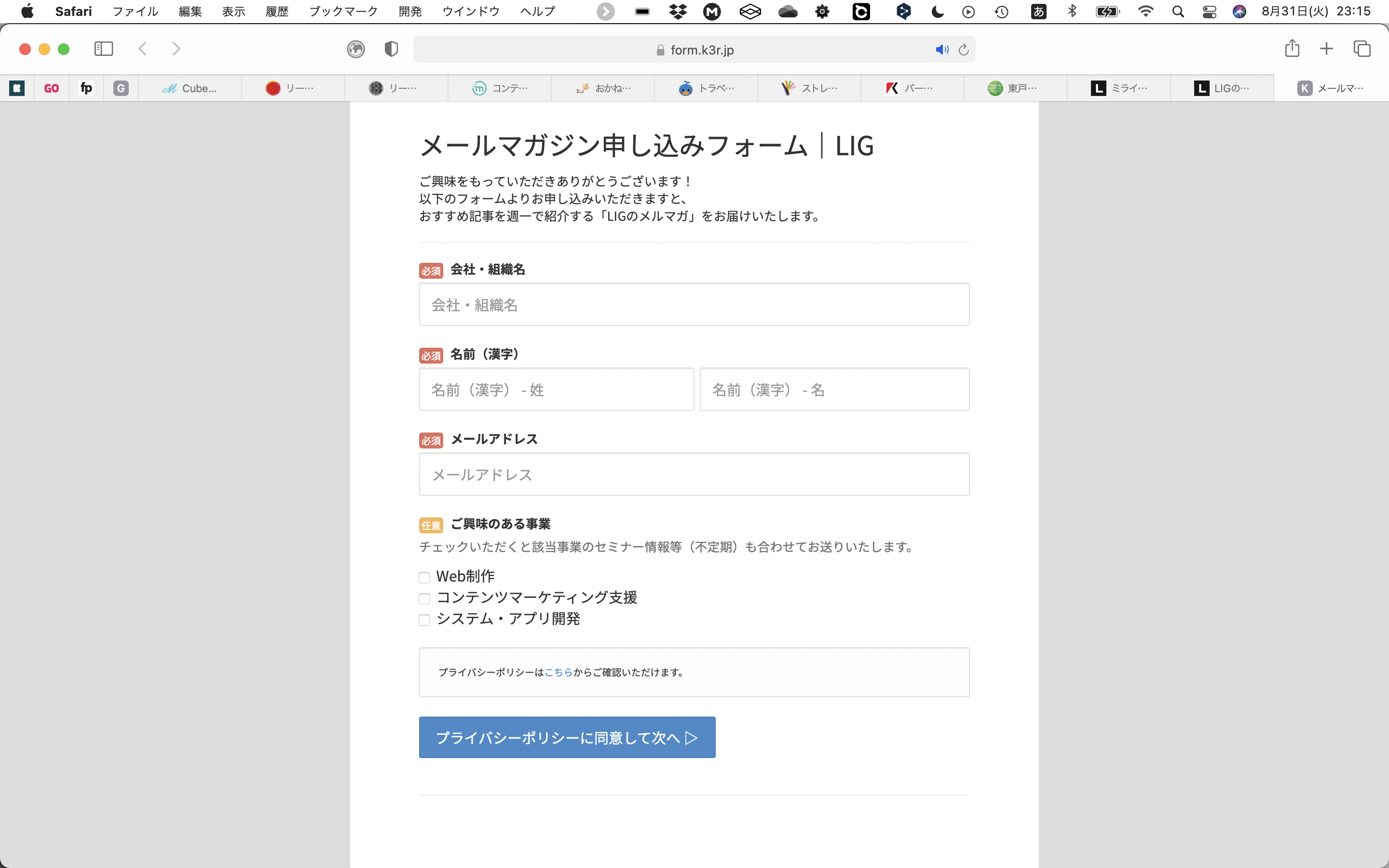Open the pinned fp tab
Image resolution: width=1389 pixels, height=868 pixels.
[x=86, y=88]
